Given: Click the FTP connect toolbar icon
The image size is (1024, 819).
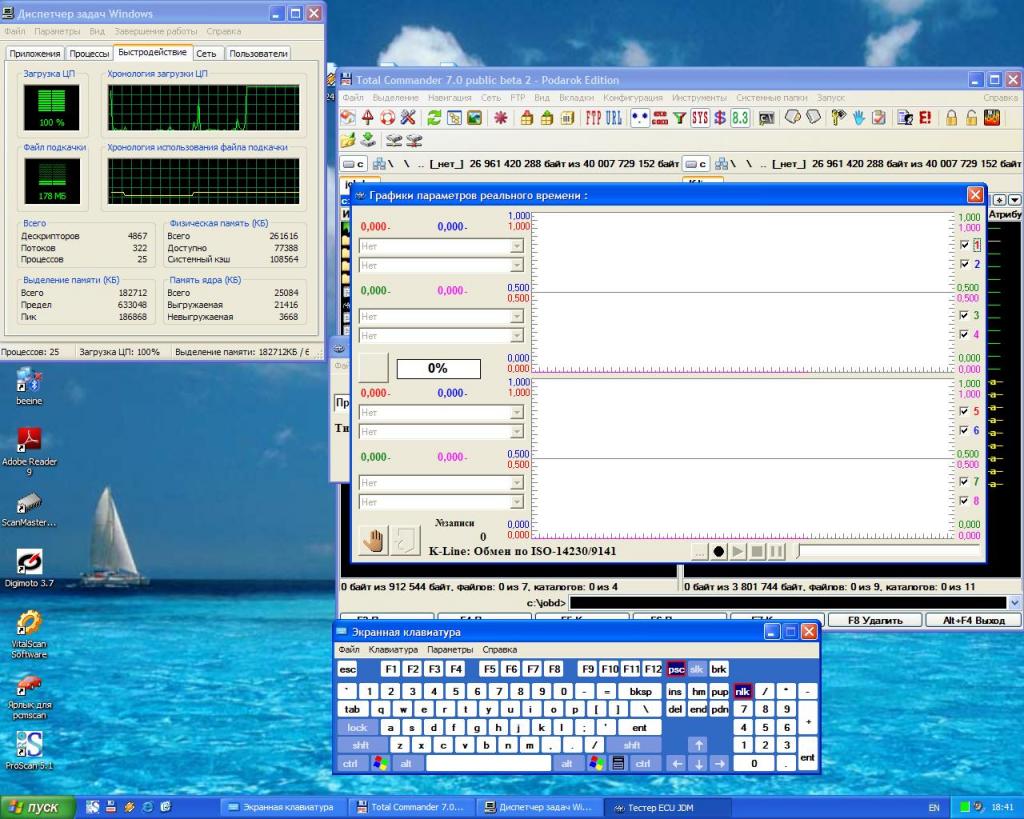Looking at the screenshot, I should pyautogui.click(x=593, y=118).
